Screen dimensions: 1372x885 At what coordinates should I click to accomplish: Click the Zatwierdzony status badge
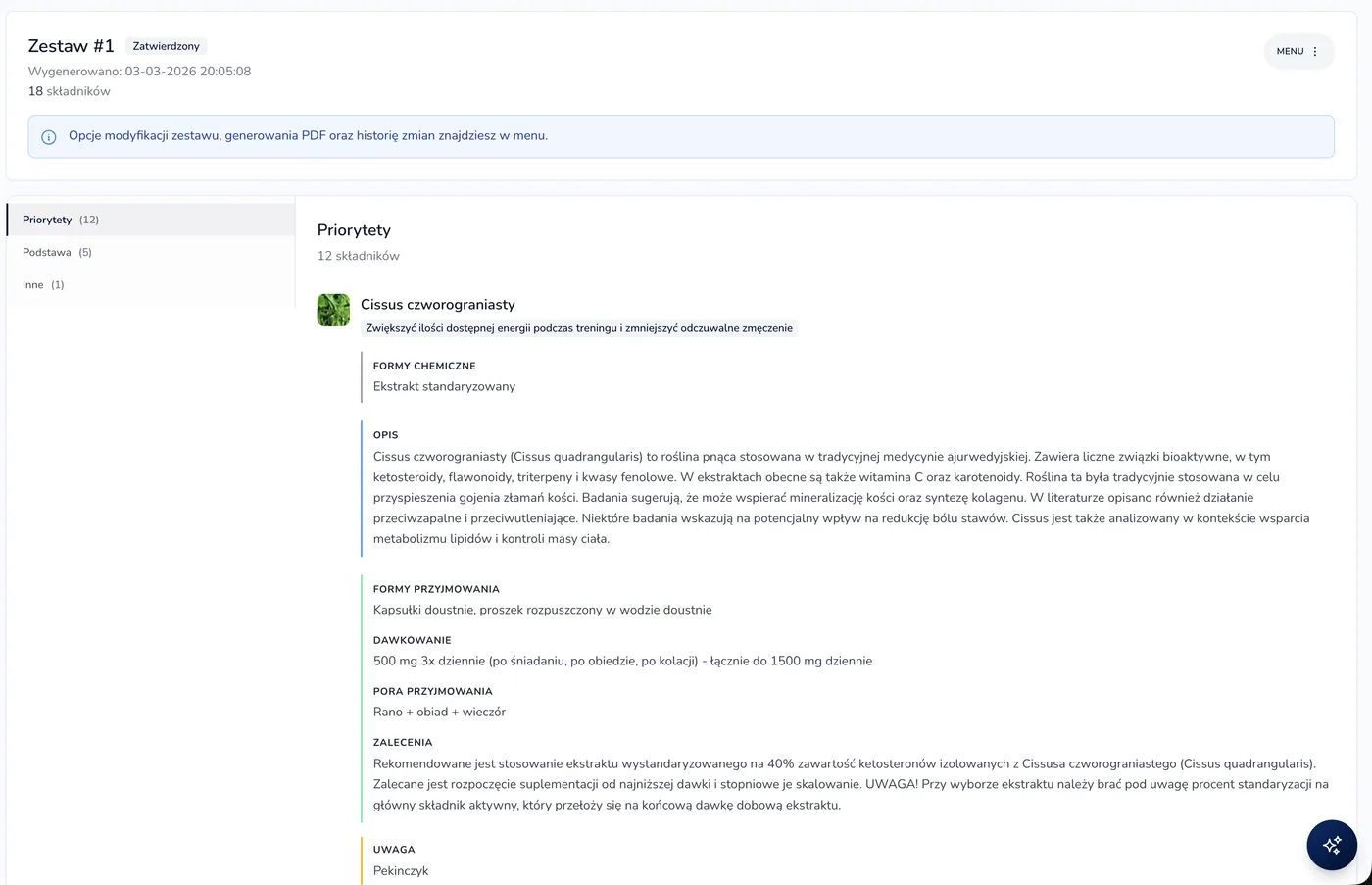tap(166, 46)
